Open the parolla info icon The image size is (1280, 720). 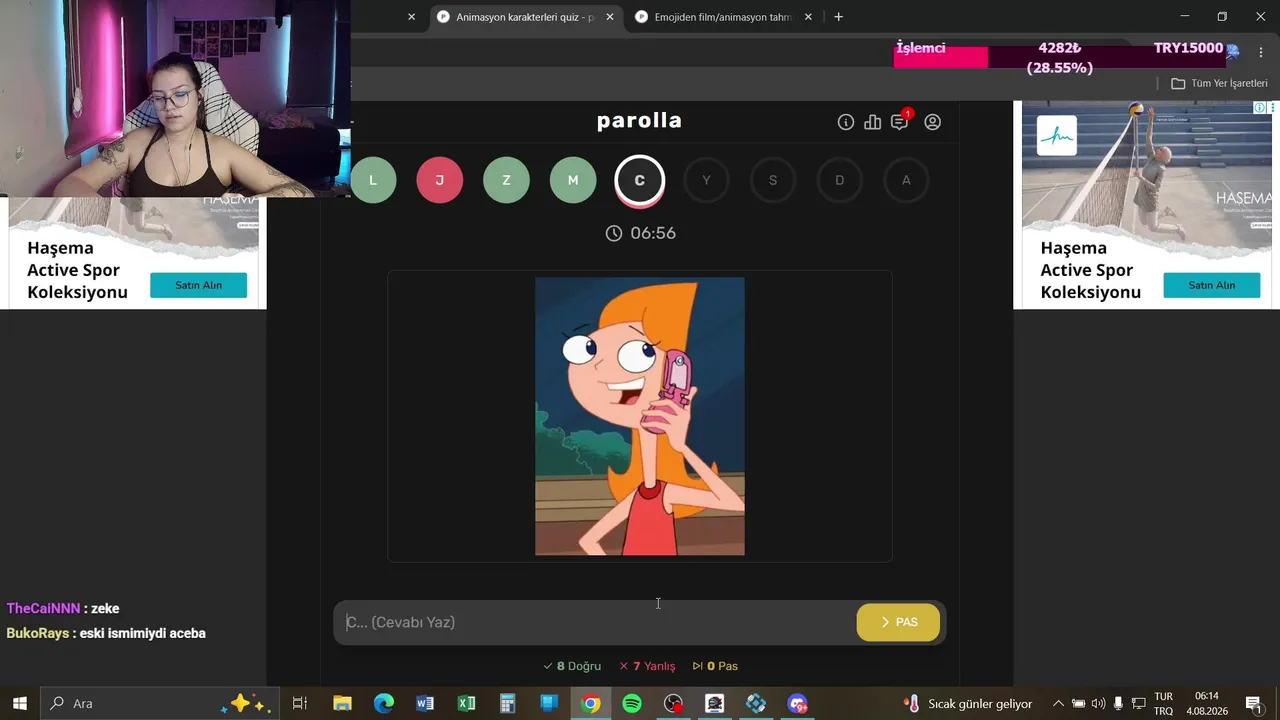tap(846, 122)
